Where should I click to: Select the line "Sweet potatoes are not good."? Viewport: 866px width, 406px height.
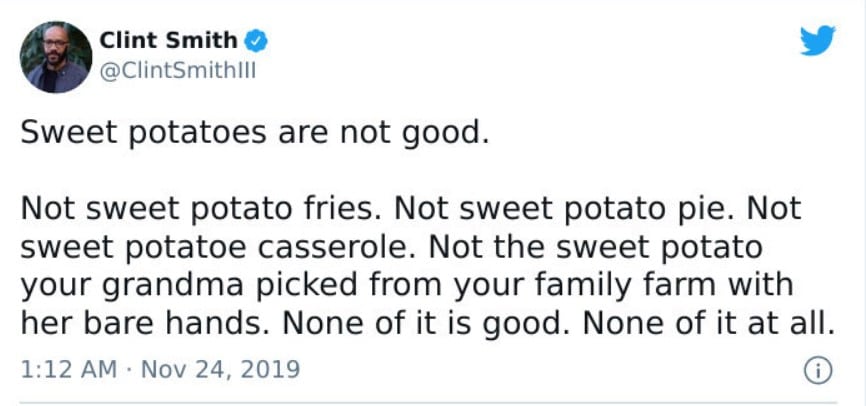pos(255,134)
